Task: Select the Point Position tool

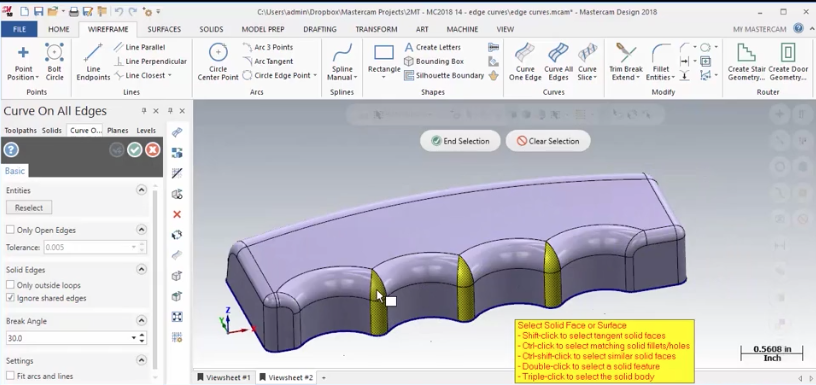Action: click(23, 62)
